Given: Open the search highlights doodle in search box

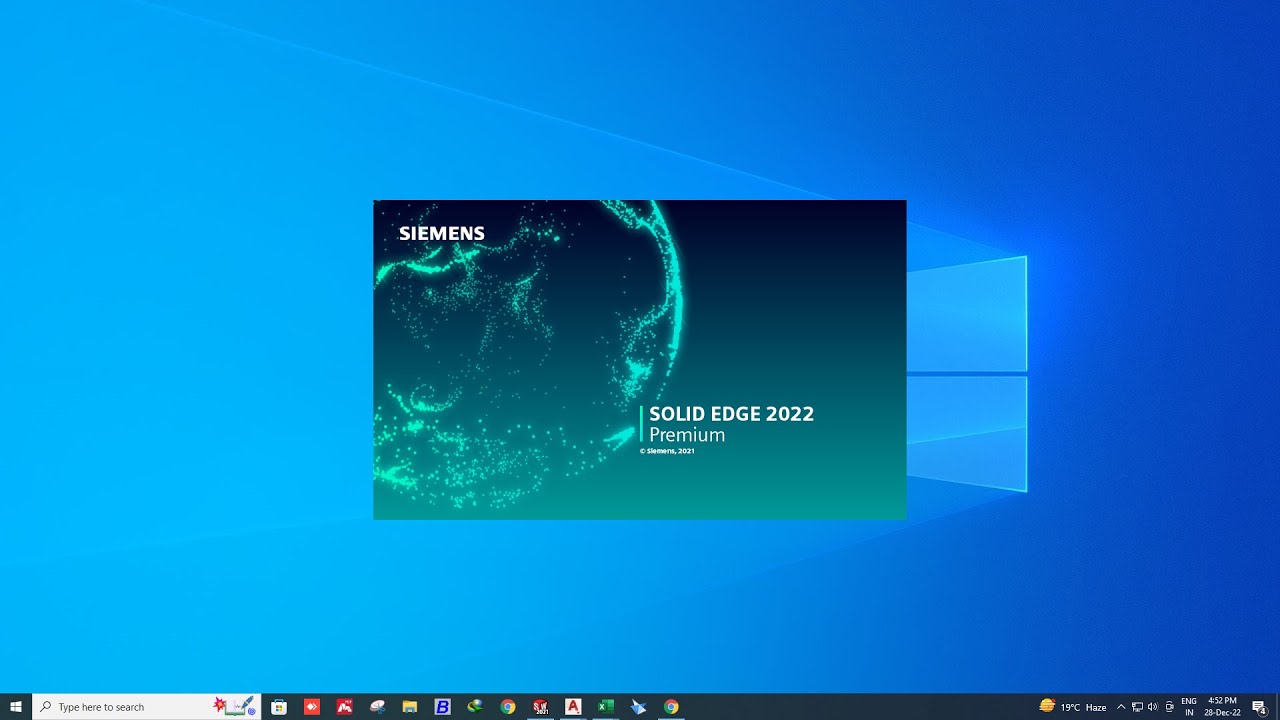Looking at the screenshot, I should pyautogui.click(x=235, y=707).
